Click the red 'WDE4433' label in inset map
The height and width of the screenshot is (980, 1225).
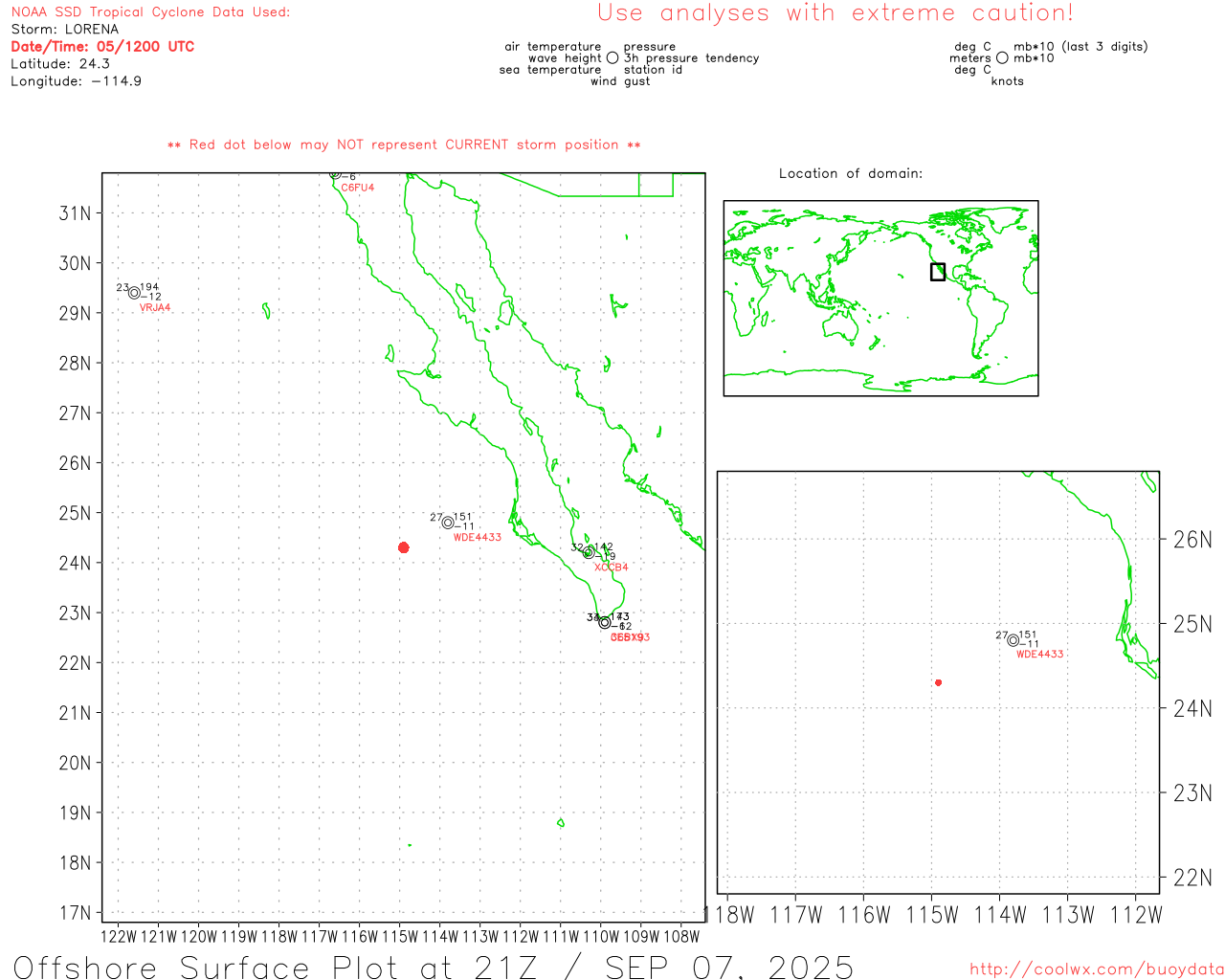[1040, 655]
